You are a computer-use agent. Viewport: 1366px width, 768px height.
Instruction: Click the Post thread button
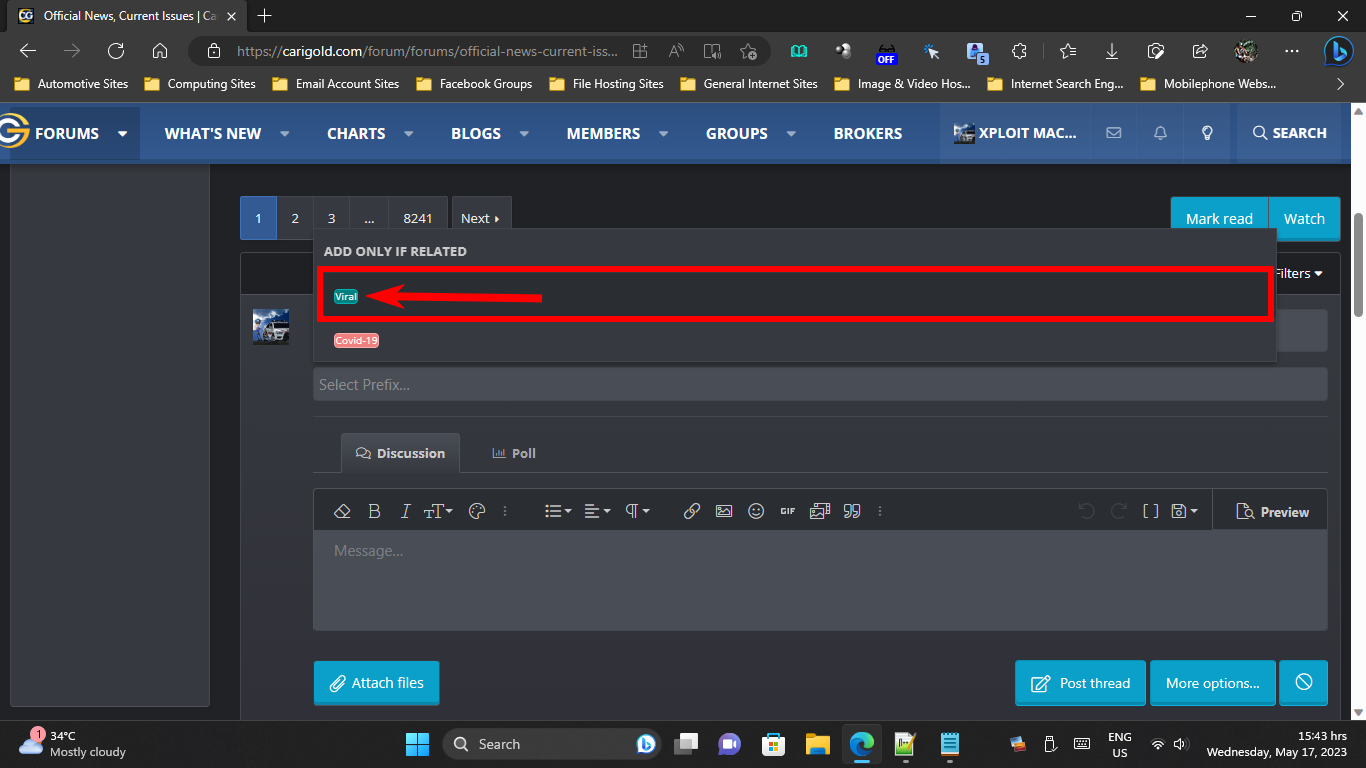tap(1080, 683)
